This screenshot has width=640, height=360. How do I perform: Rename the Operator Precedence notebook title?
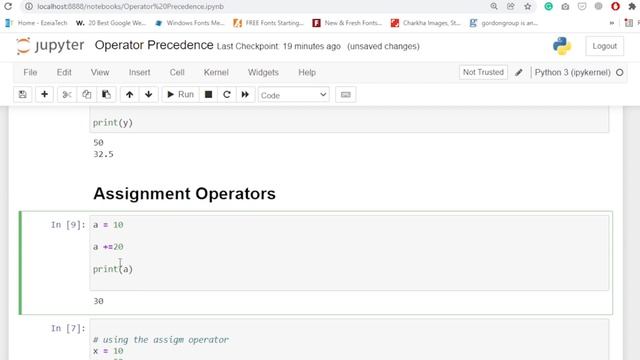pos(154,45)
